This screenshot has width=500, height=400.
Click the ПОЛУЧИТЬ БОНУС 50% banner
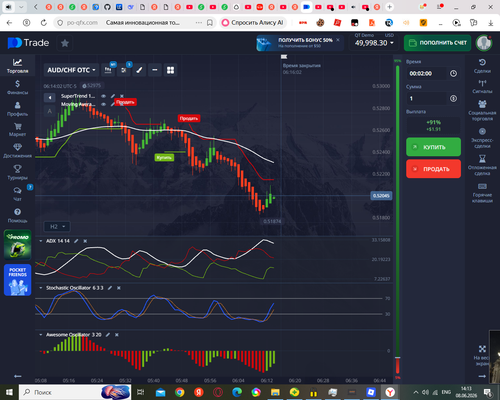[299, 43]
